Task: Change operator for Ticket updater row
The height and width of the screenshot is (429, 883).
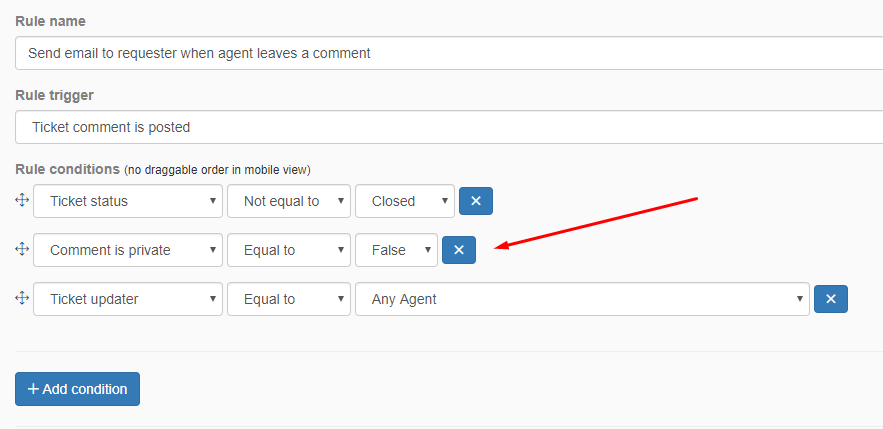Action: click(289, 299)
